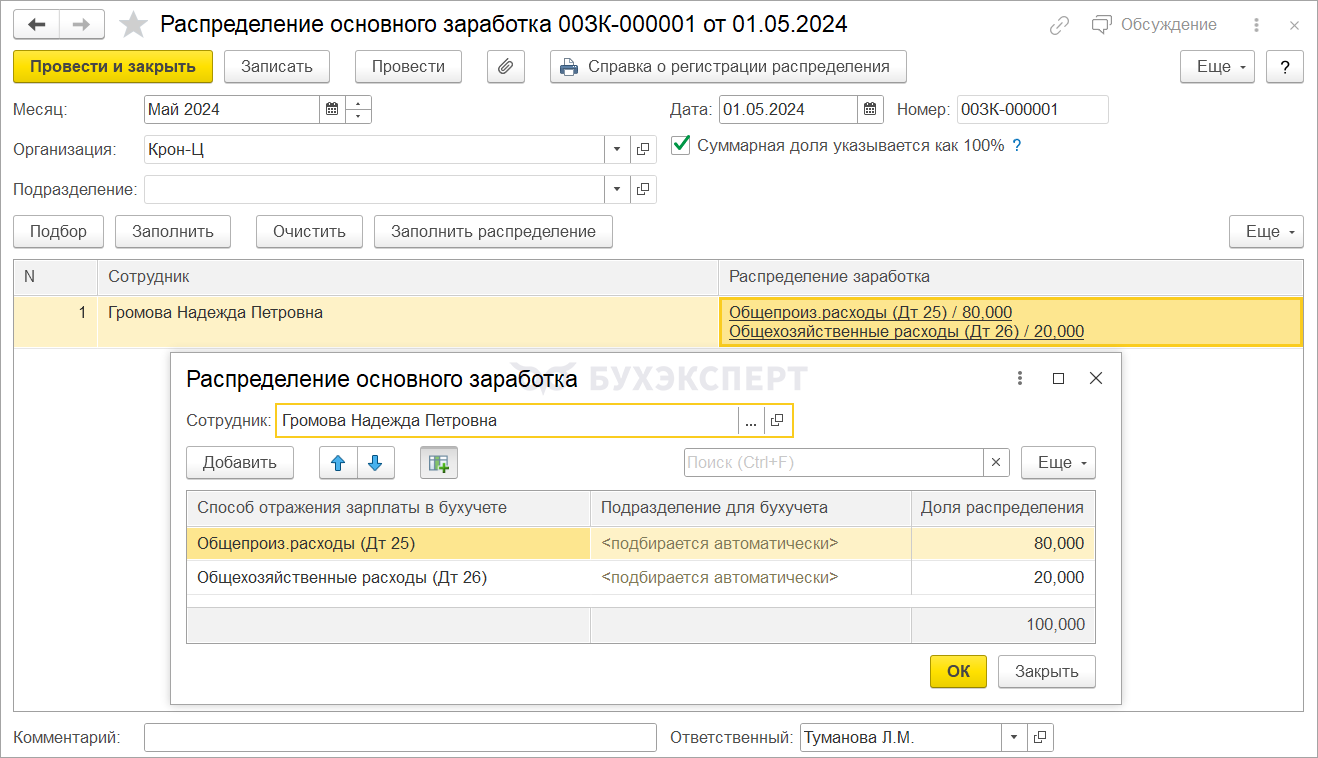Click the favorites star icon

[x=133, y=25]
